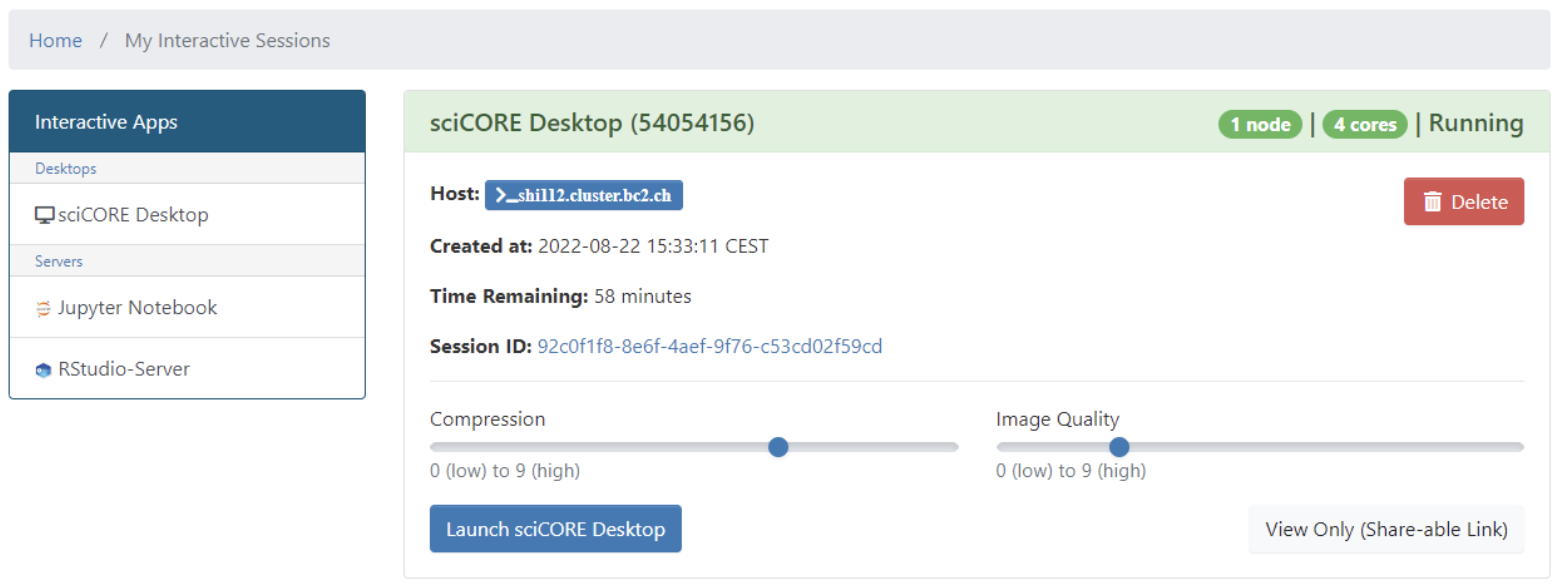This screenshot has width=1556, height=584.
Task: Go to Home via breadcrumb
Action: pyautogui.click(x=55, y=41)
